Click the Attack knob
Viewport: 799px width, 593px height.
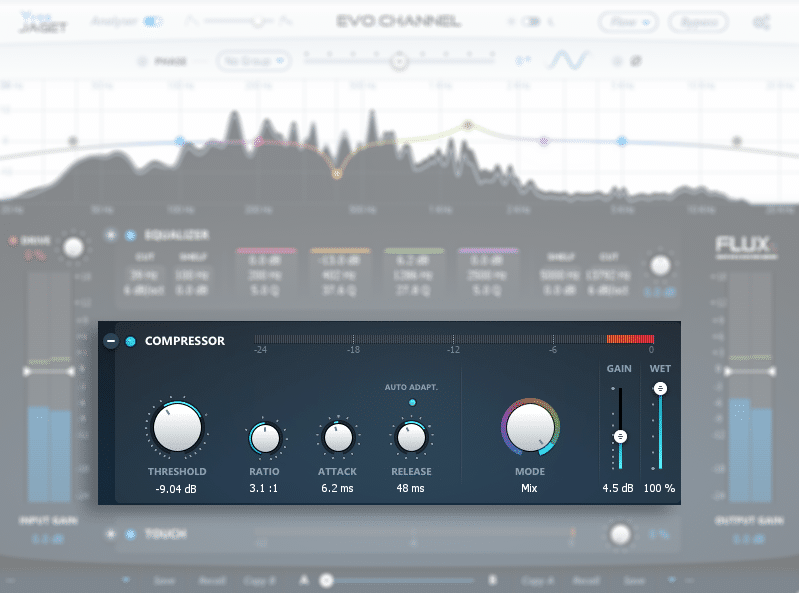(338, 438)
